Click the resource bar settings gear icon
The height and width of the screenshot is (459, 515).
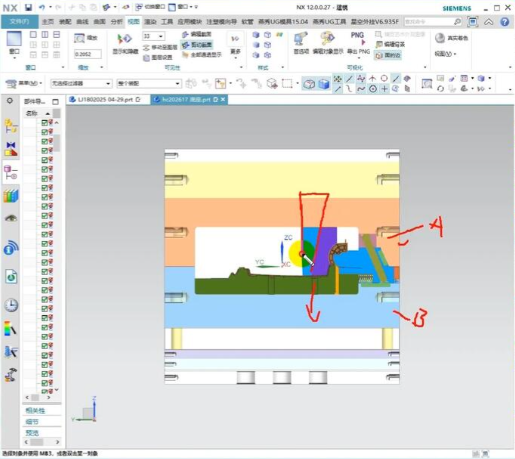point(10,101)
